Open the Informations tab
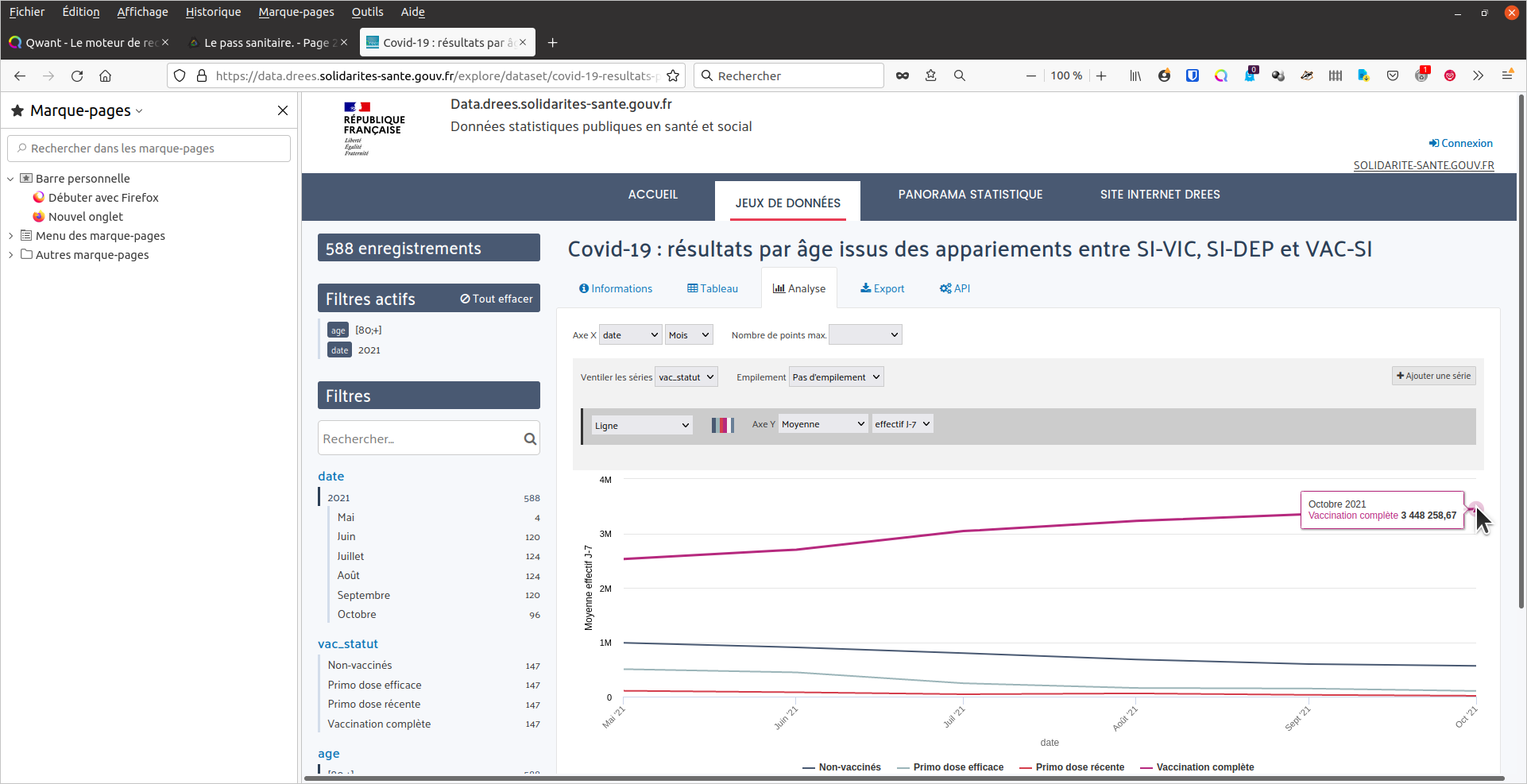 (x=616, y=288)
